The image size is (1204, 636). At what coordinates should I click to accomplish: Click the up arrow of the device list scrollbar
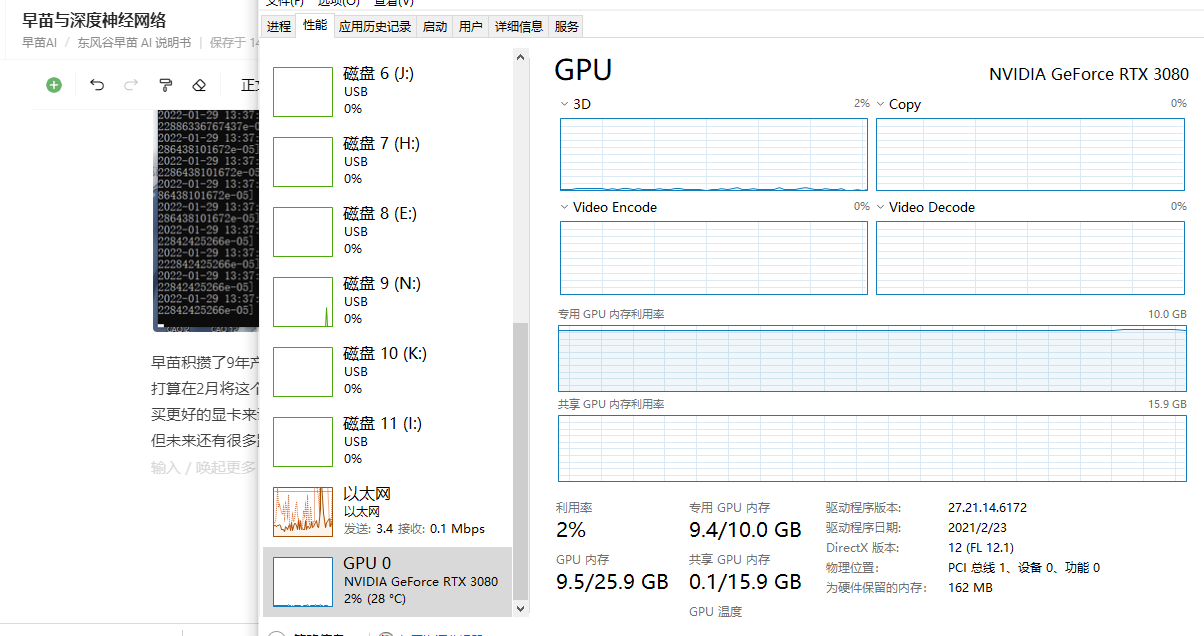pos(520,58)
